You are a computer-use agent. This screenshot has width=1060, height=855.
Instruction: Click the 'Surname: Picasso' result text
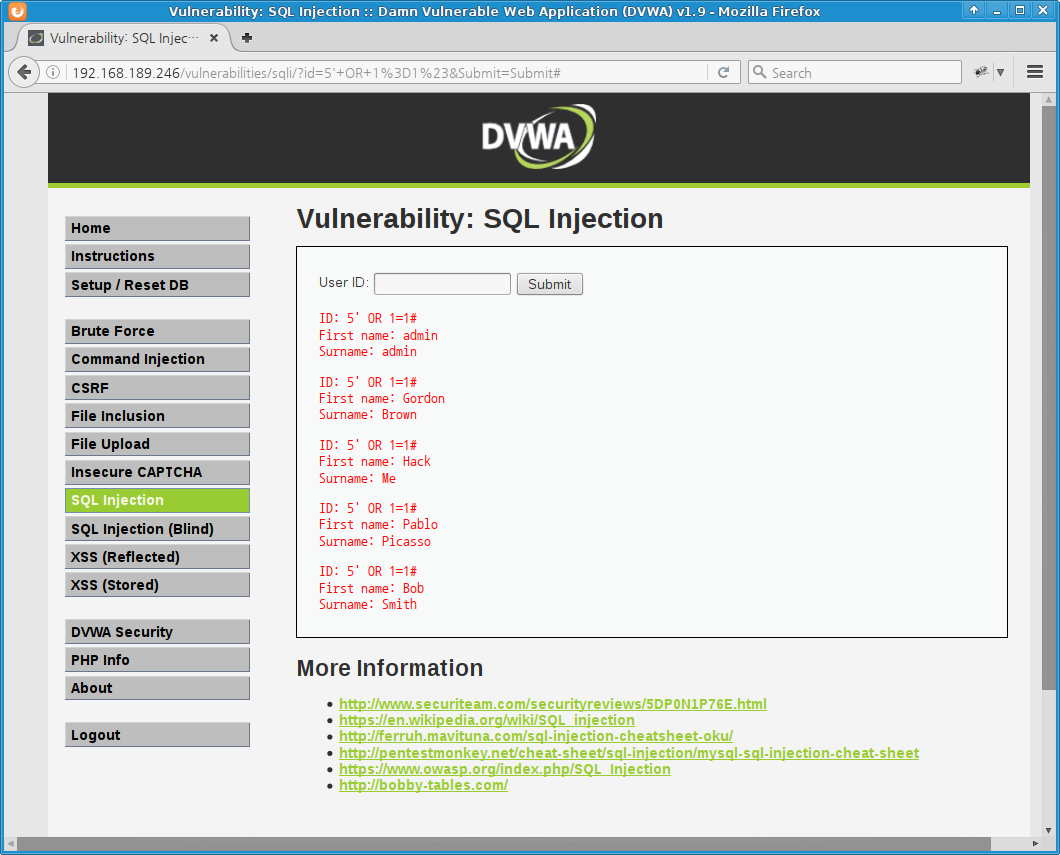[375, 541]
